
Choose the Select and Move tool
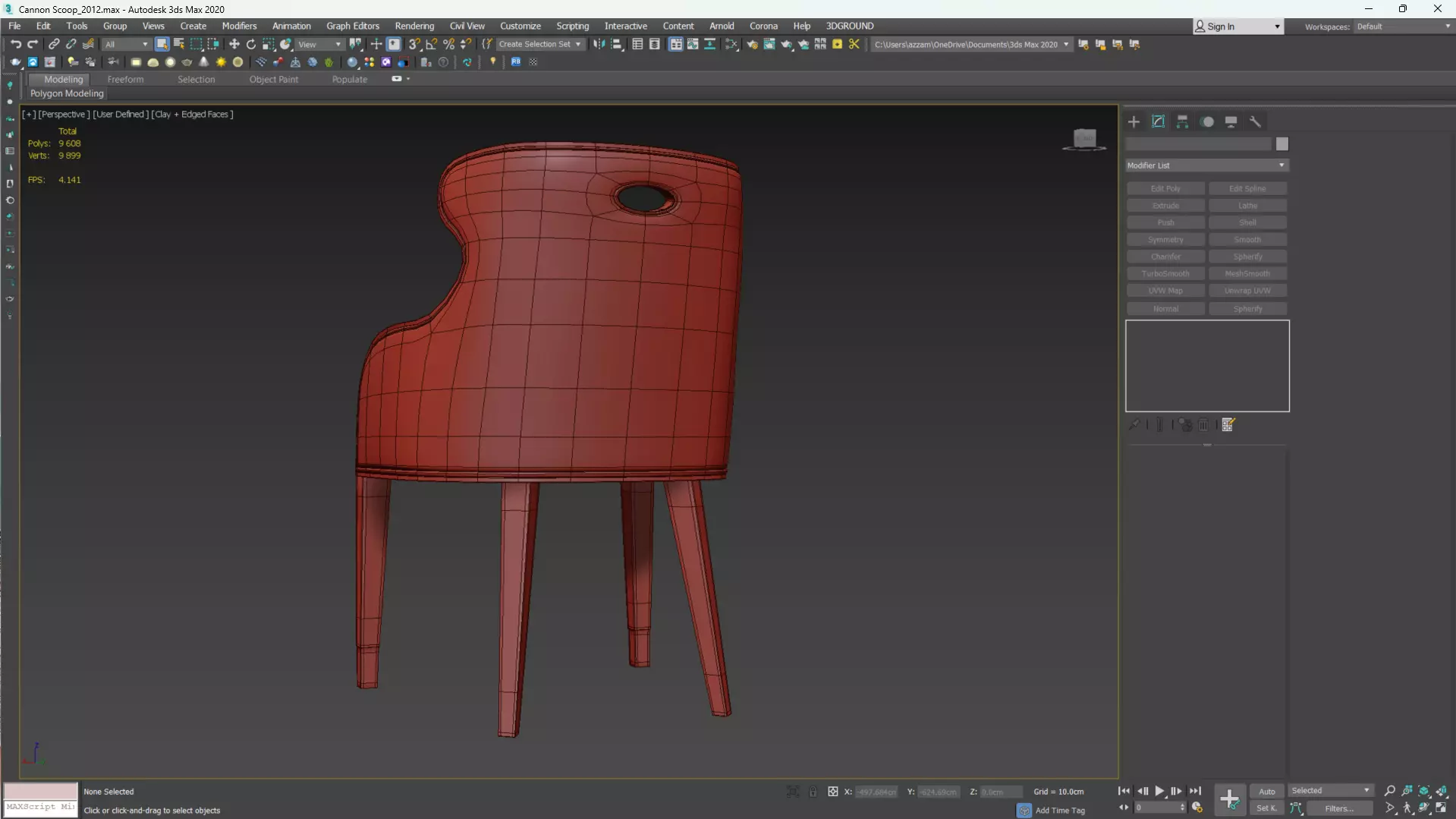[x=234, y=45]
